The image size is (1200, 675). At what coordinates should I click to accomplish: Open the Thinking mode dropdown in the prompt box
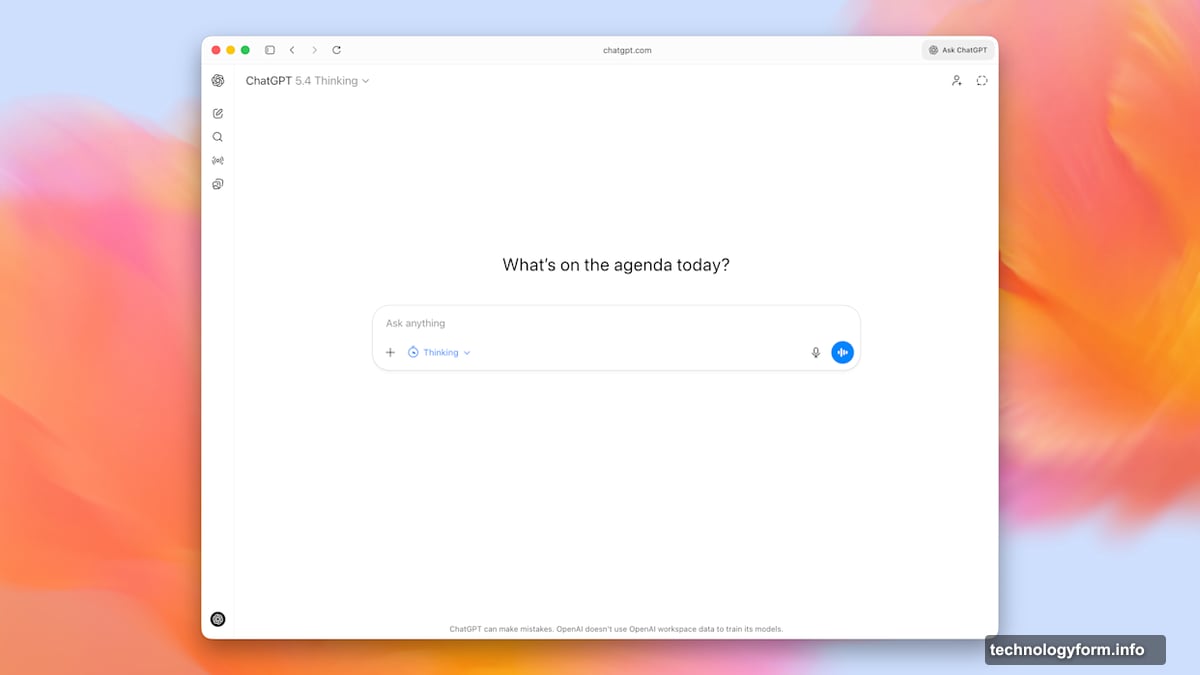[439, 353]
